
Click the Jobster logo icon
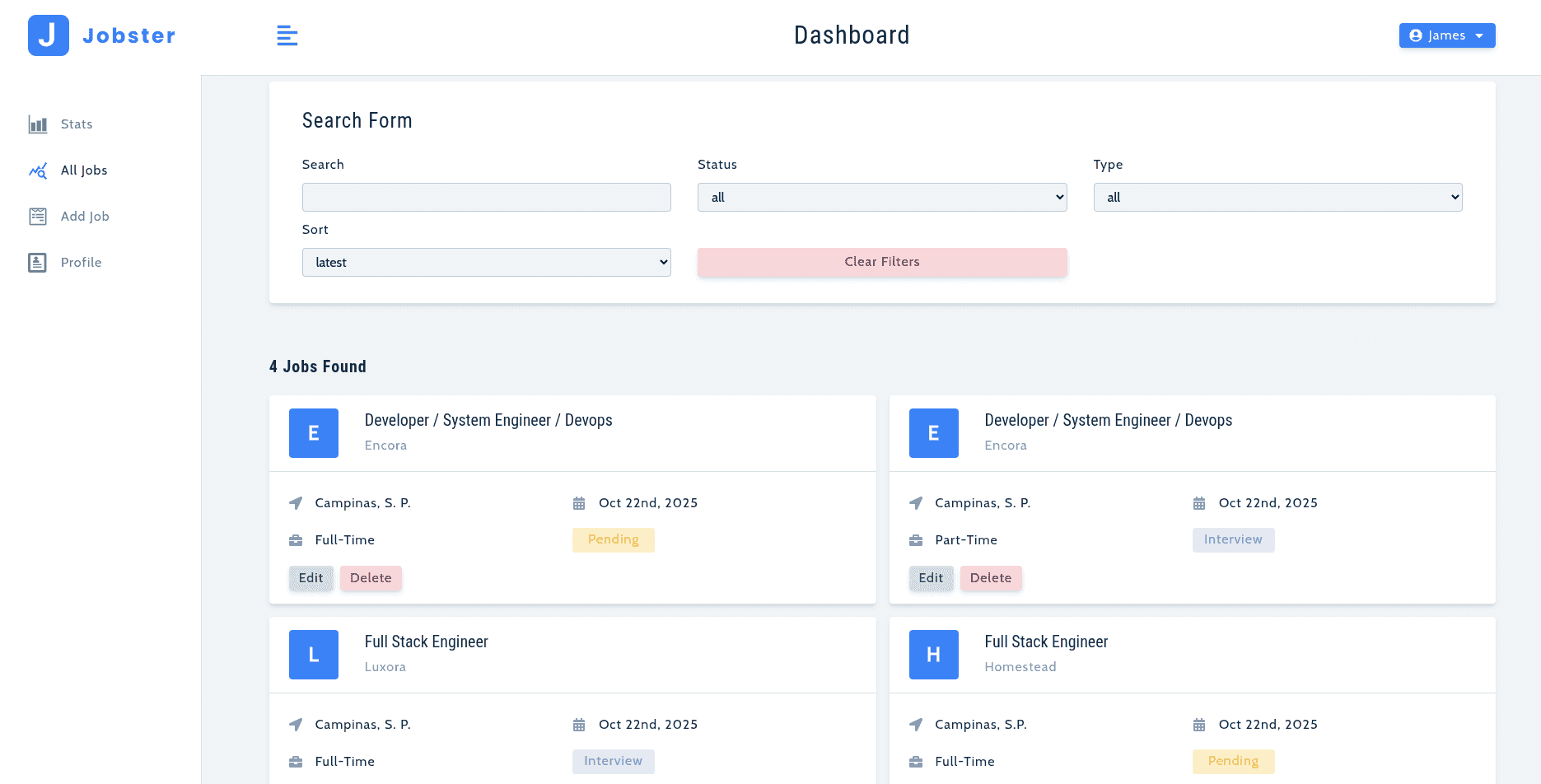[x=49, y=35]
